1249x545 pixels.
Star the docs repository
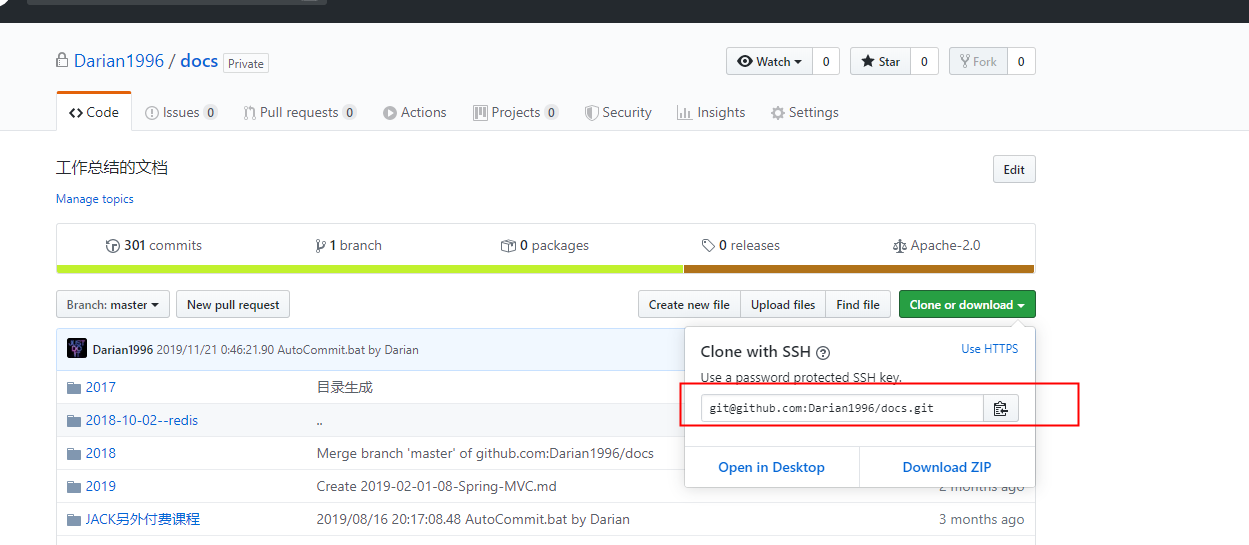coord(880,62)
